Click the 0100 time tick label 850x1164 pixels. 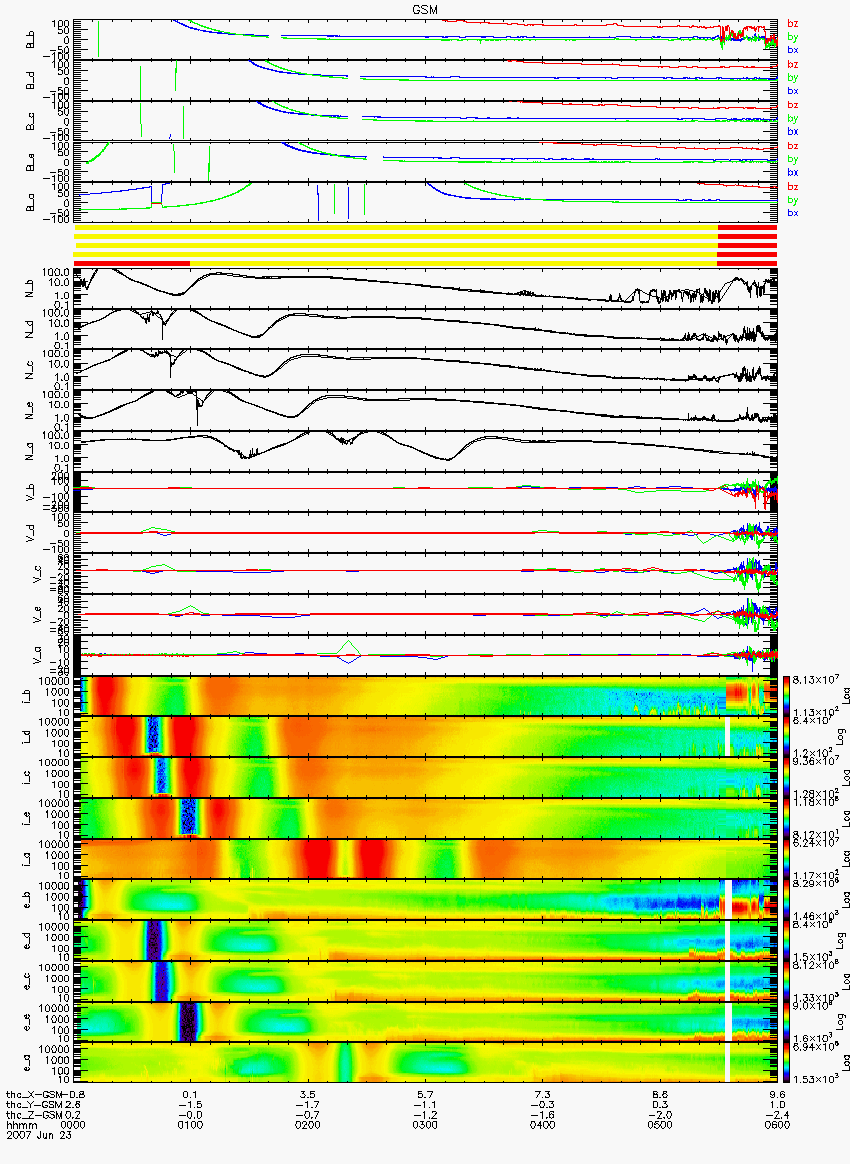[191, 1125]
